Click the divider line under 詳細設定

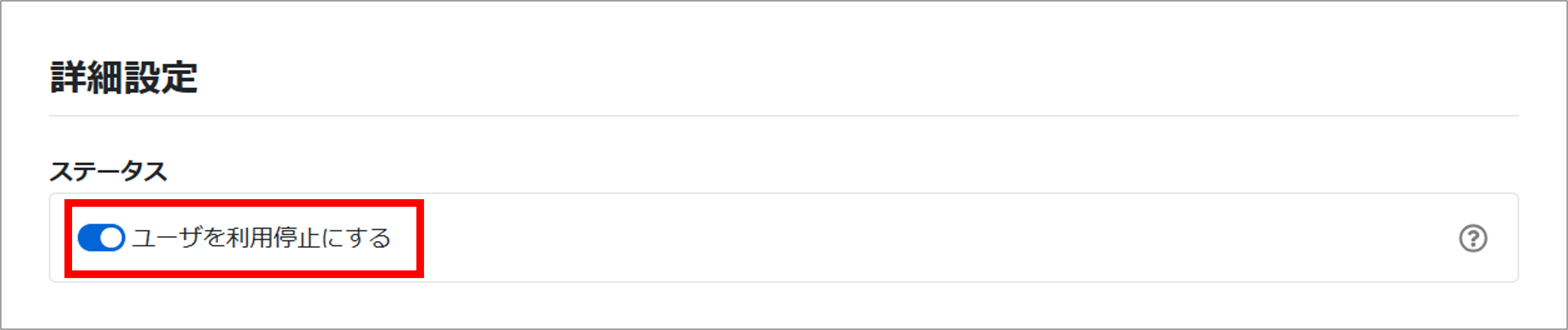coord(783,116)
